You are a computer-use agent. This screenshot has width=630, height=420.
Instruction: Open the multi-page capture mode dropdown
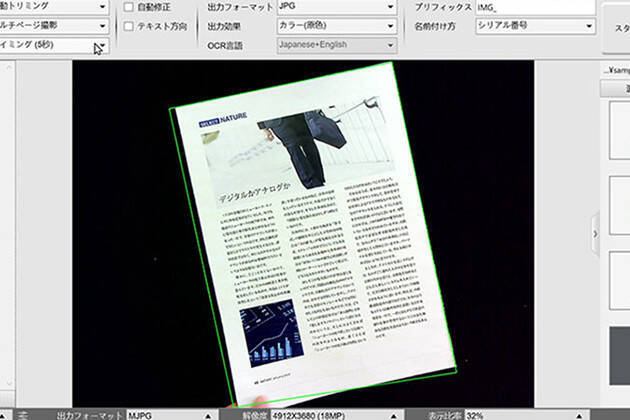(54, 26)
